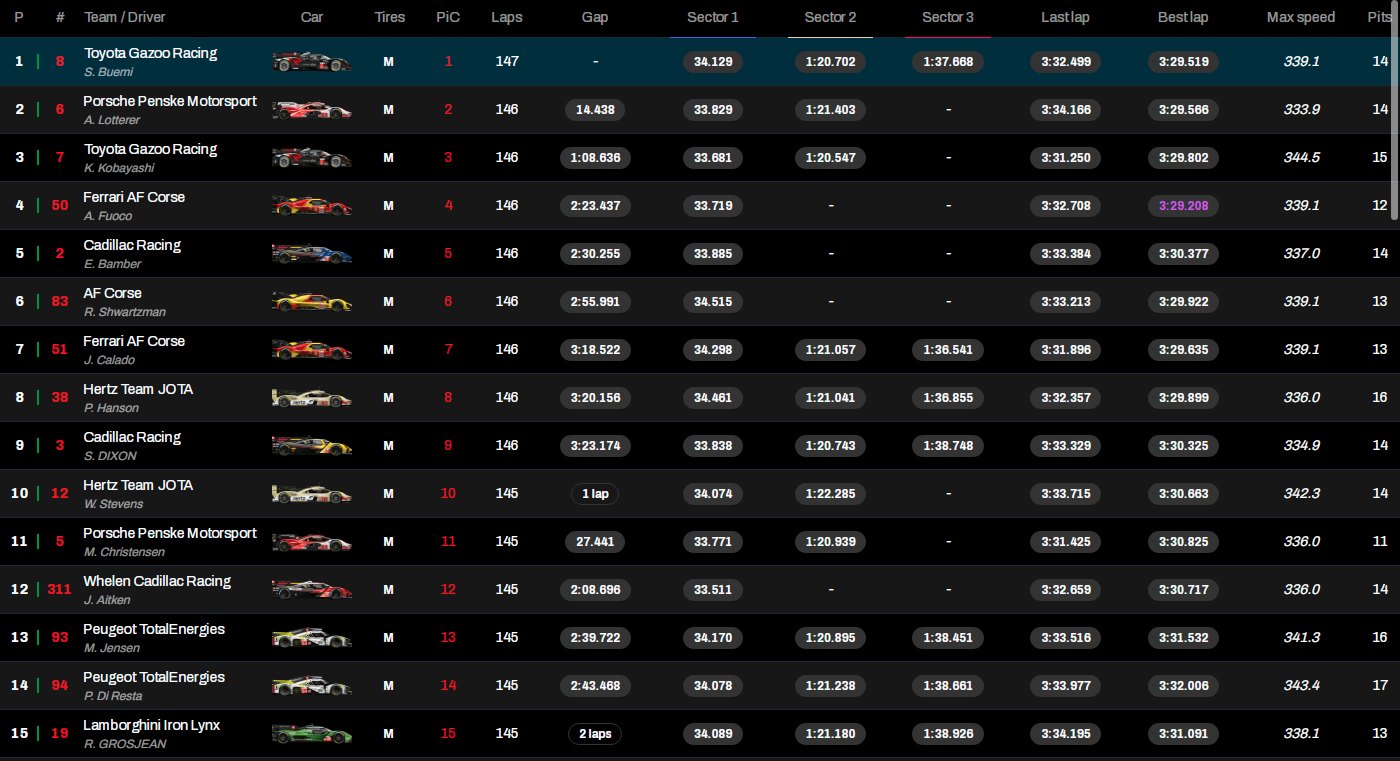The image size is (1400, 761).
Task: Click the Gap column header
Action: [x=595, y=17]
